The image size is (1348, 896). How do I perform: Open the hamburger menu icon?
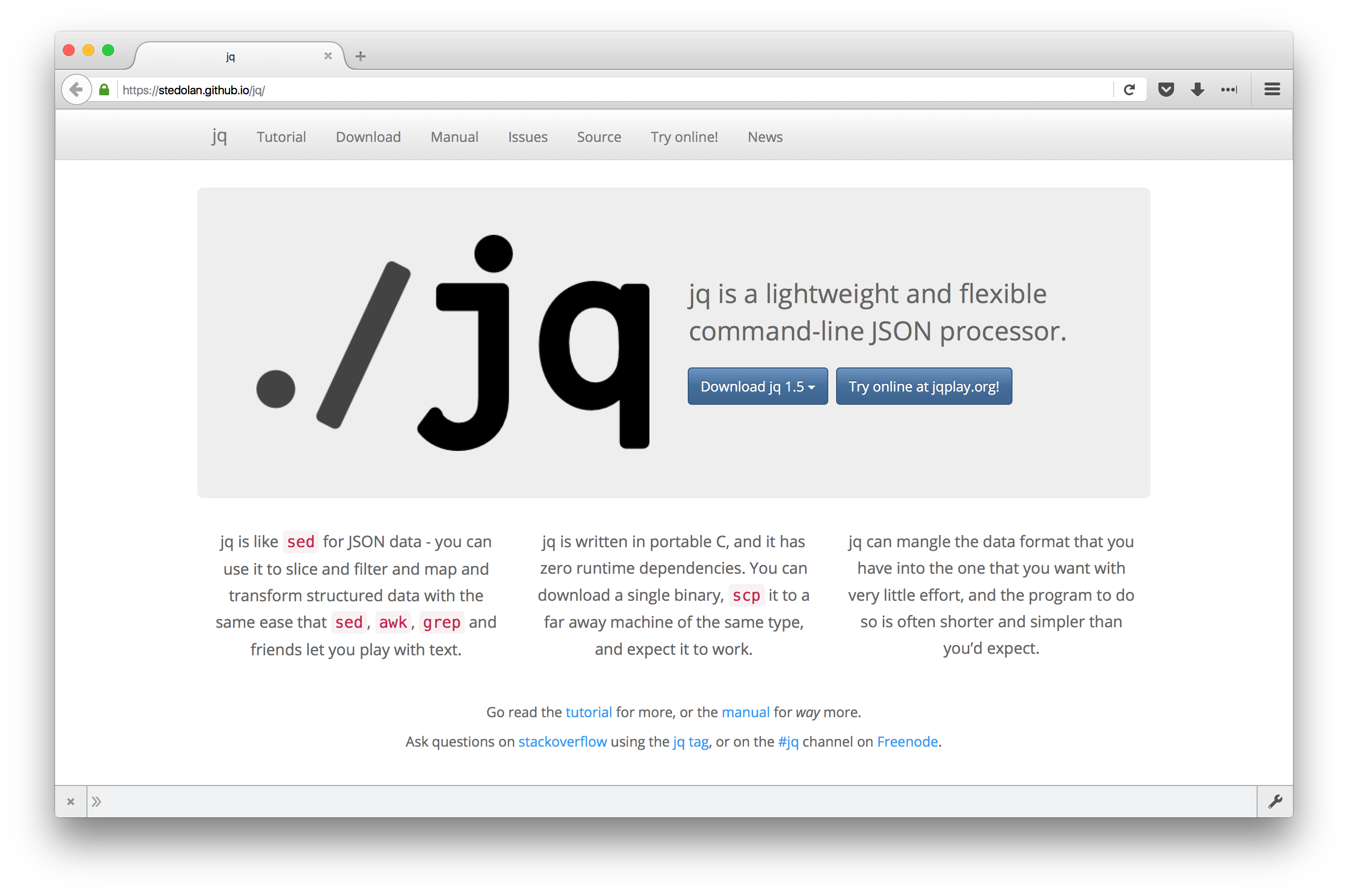coord(1271,89)
